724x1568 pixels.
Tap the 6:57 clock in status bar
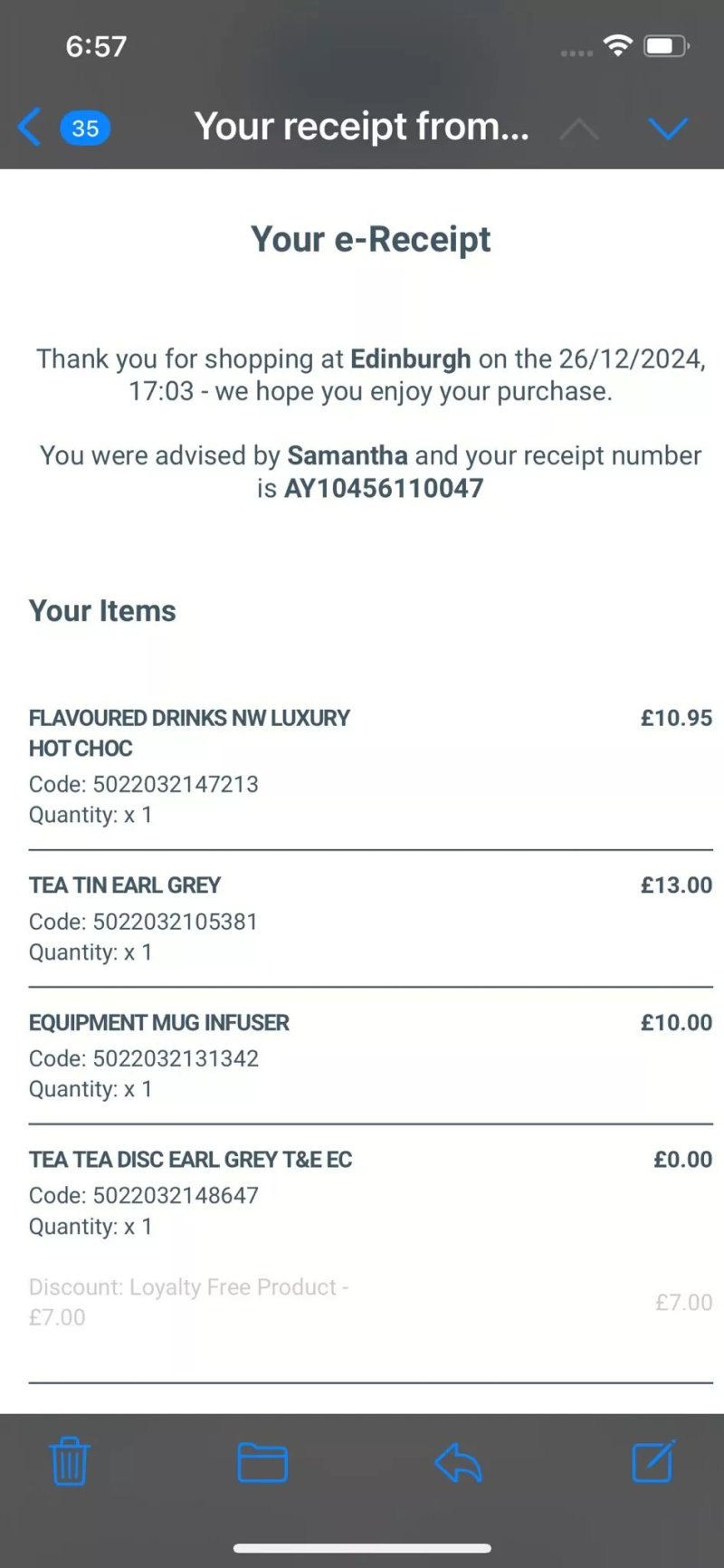[96, 46]
